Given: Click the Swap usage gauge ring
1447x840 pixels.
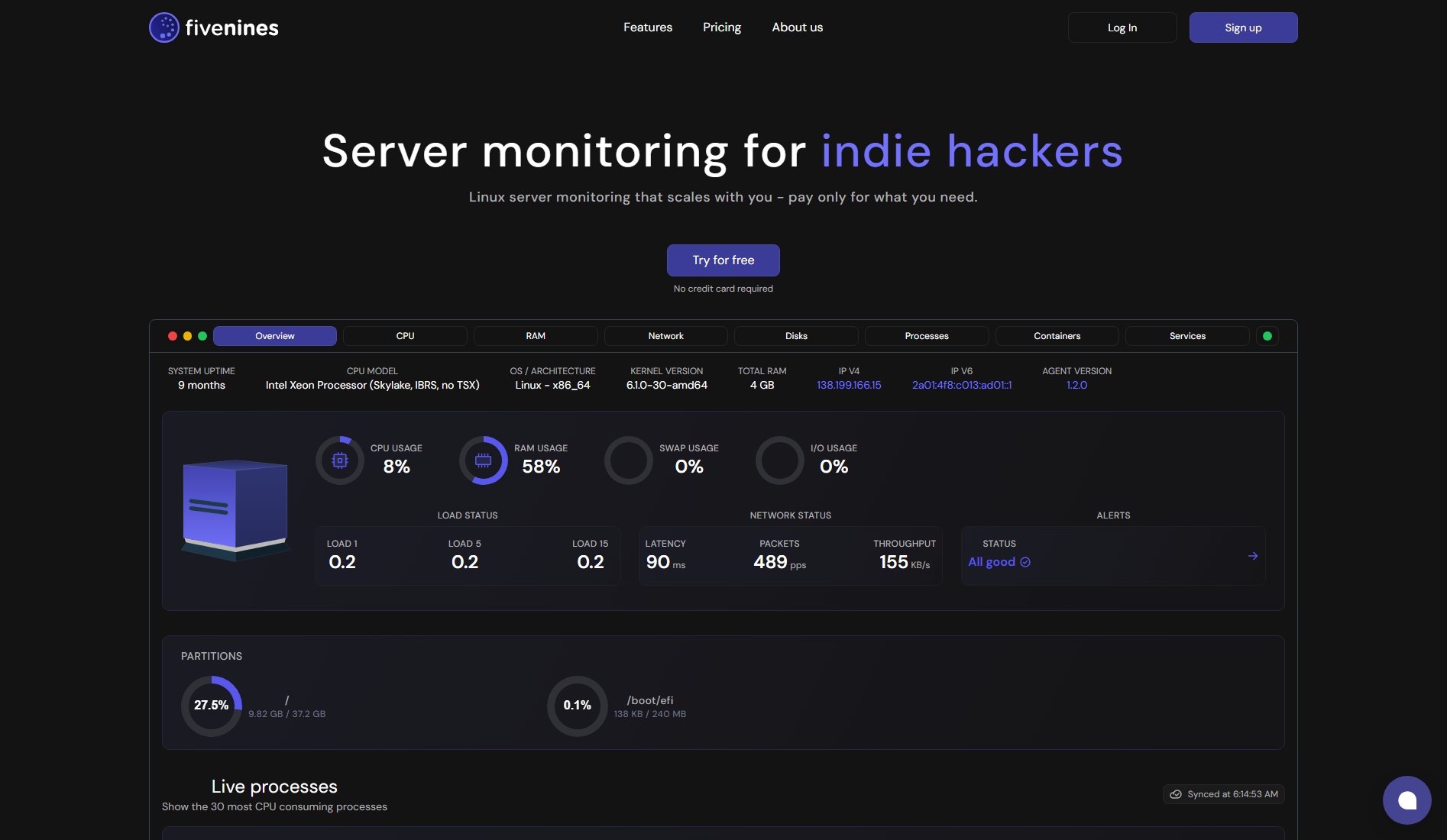Looking at the screenshot, I should tap(628, 460).
